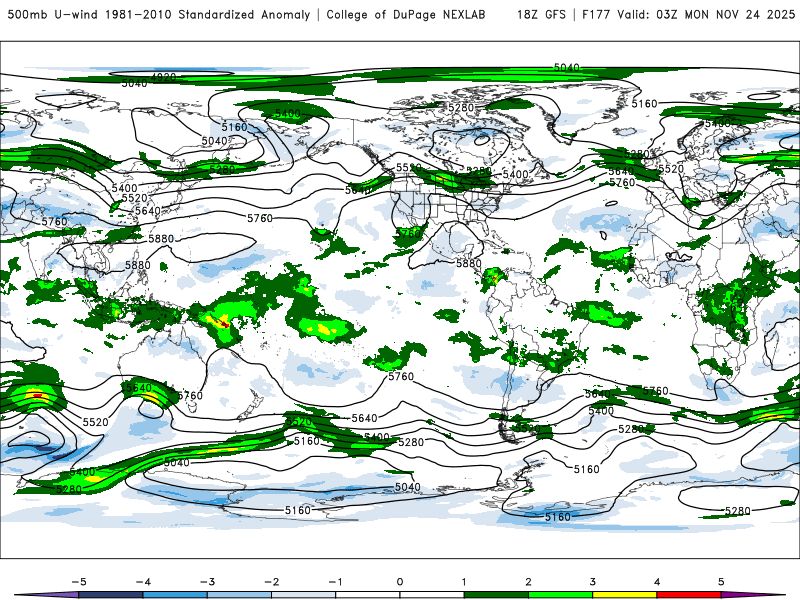
Task: Click the '-4' colorbar tick label
Action: (x=143, y=582)
